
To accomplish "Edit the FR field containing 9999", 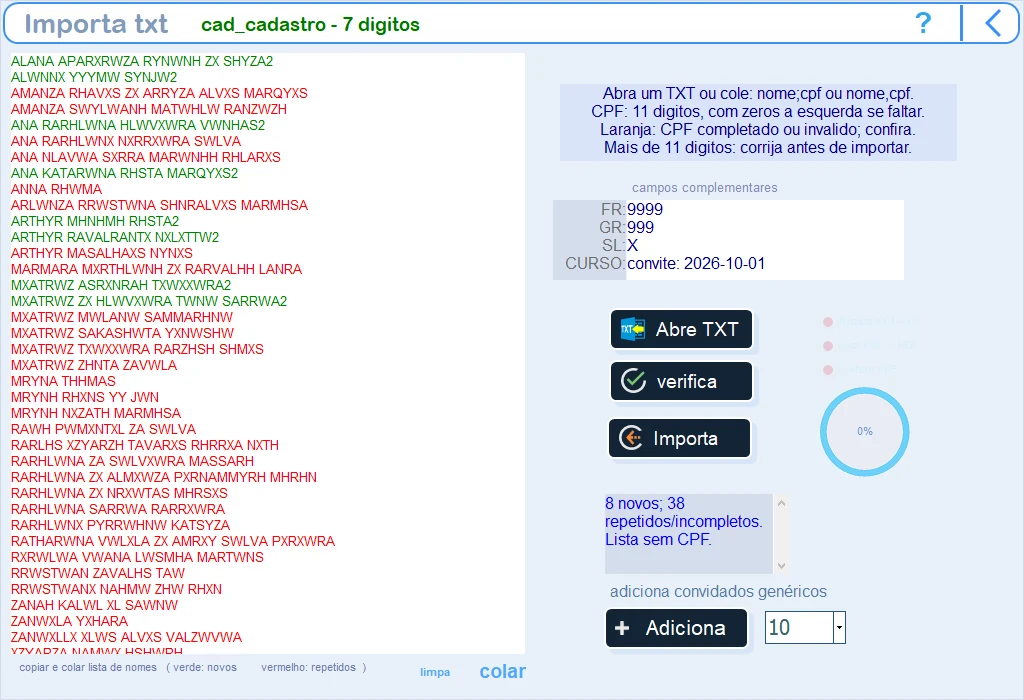I will pos(765,210).
